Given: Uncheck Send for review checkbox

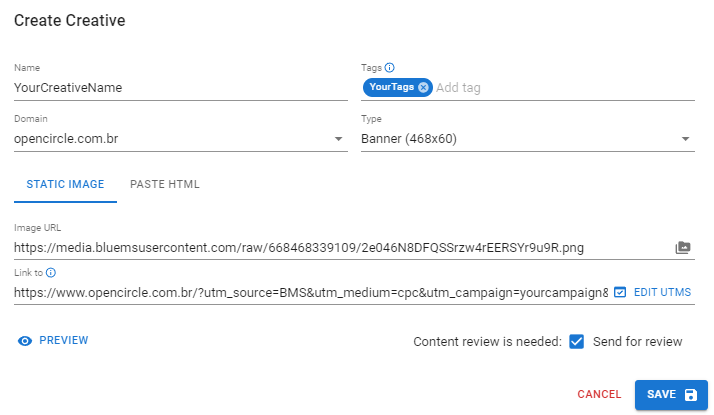Looking at the screenshot, I should coord(576,342).
